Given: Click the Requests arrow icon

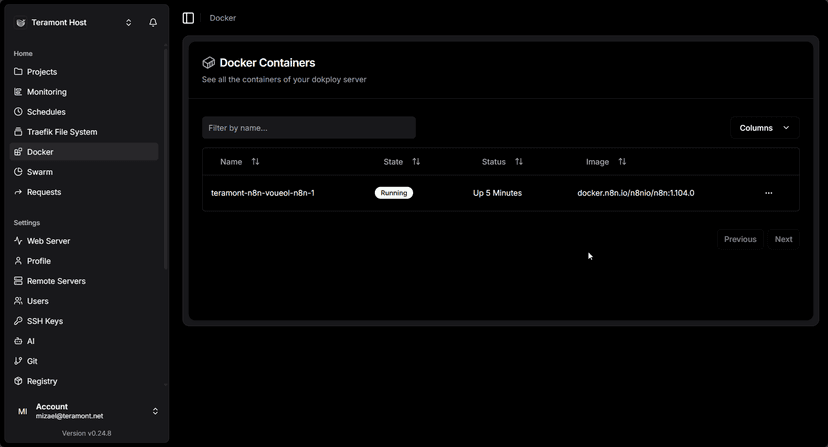Looking at the screenshot, I should point(18,192).
